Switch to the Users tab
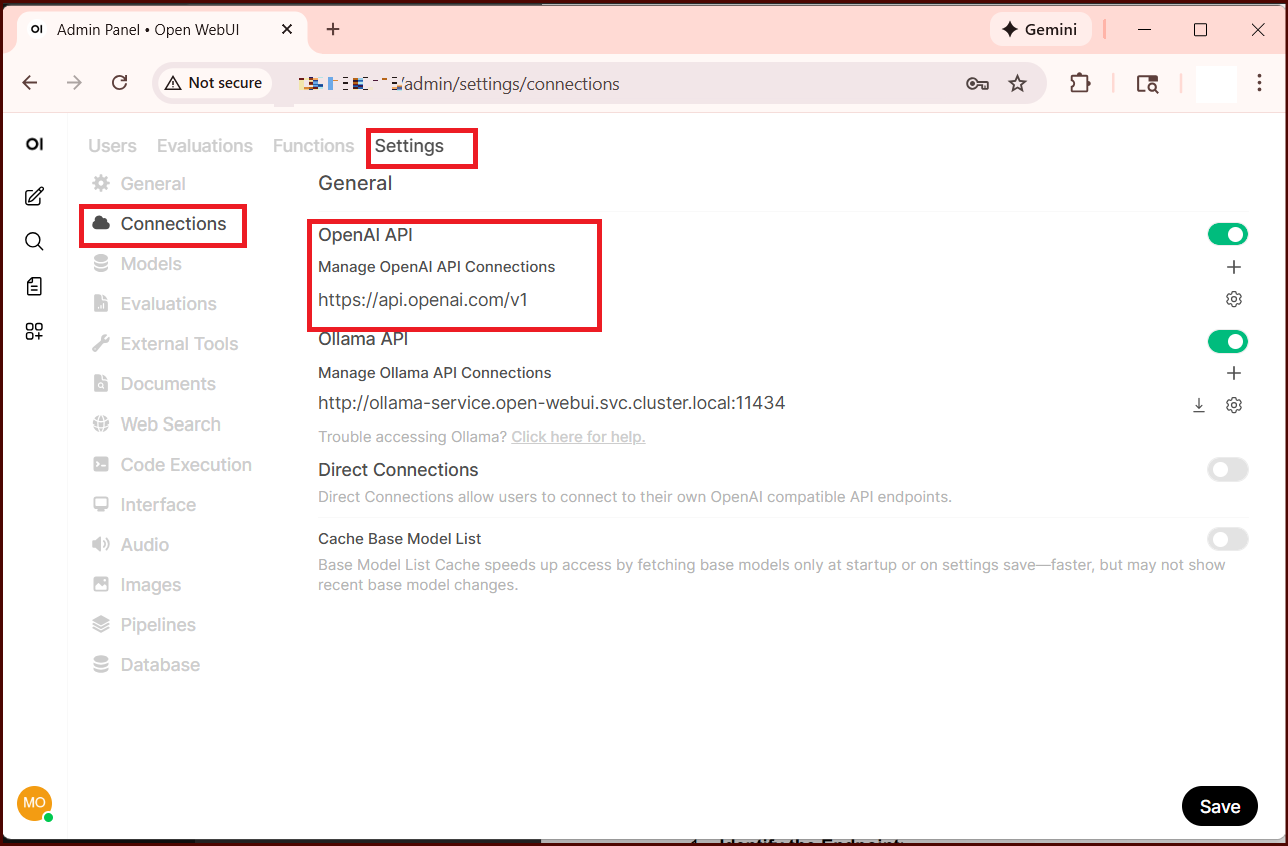The width and height of the screenshot is (1288, 846). 112,146
